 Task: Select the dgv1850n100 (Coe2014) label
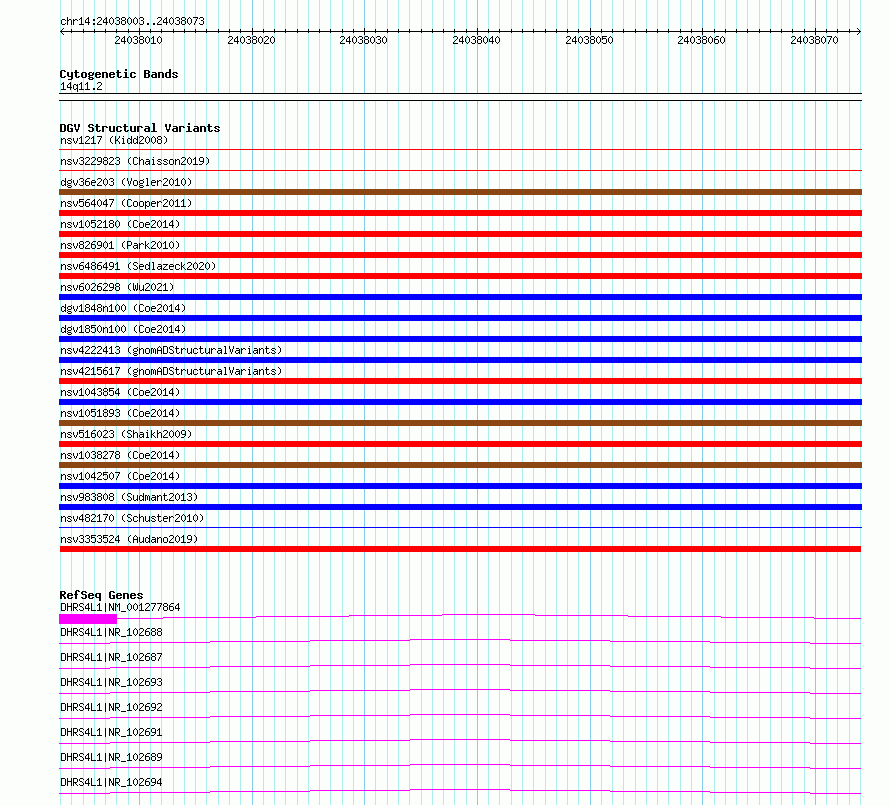coord(123,329)
